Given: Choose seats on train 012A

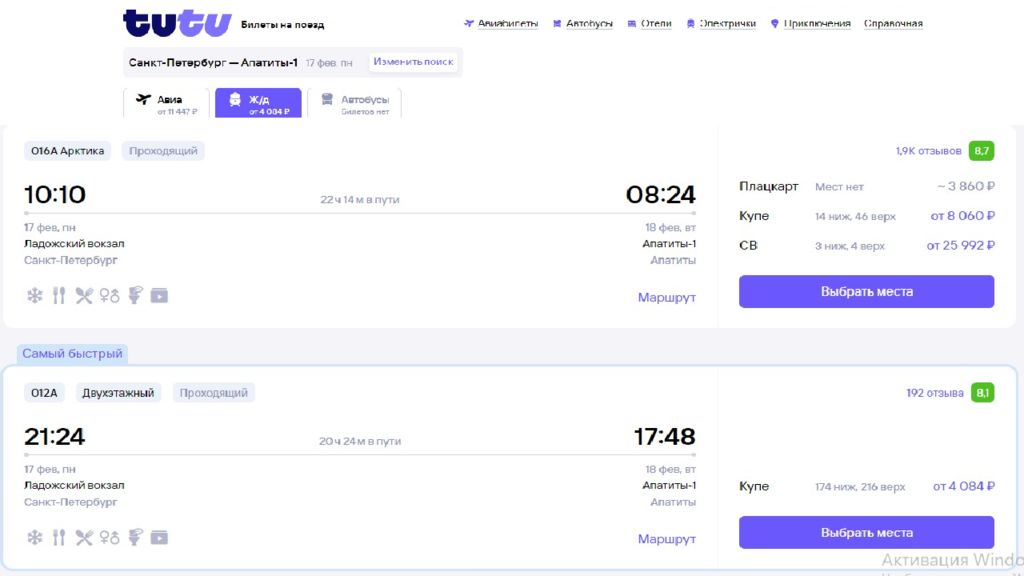Looking at the screenshot, I should (x=866, y=533).
